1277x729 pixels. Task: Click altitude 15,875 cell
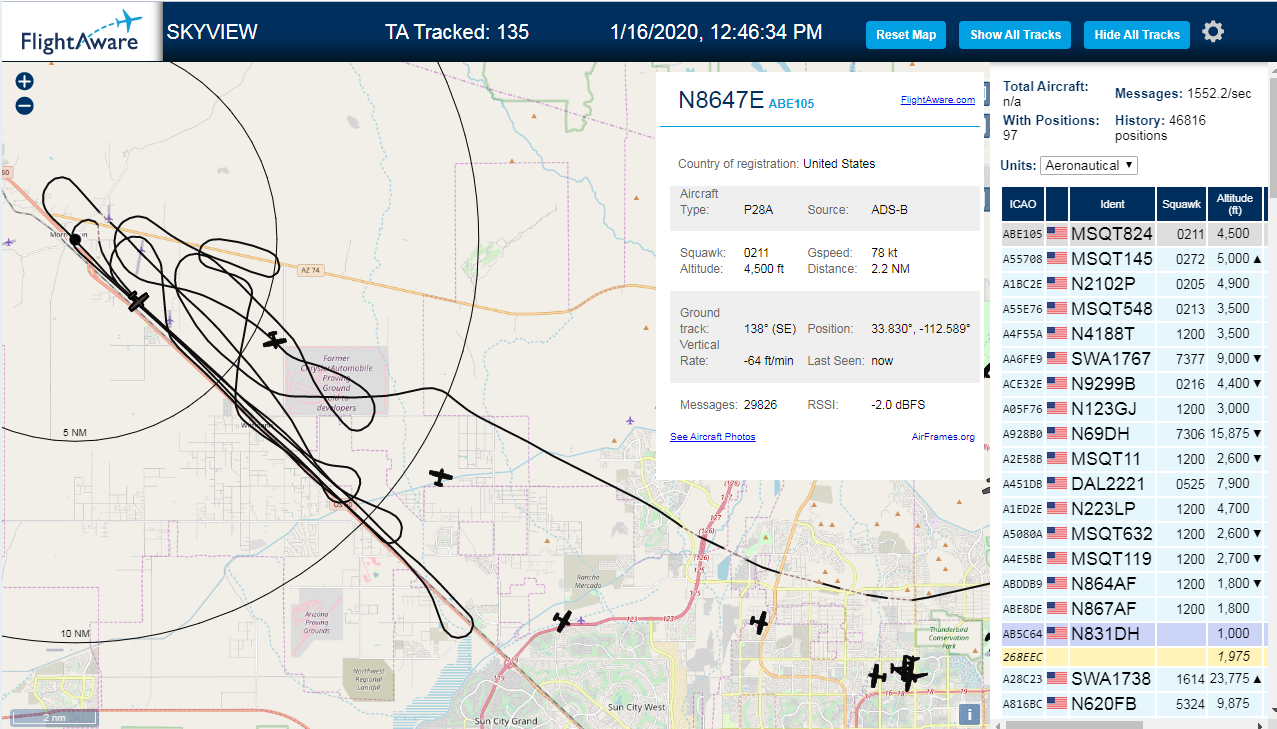tap(1235, 434)
